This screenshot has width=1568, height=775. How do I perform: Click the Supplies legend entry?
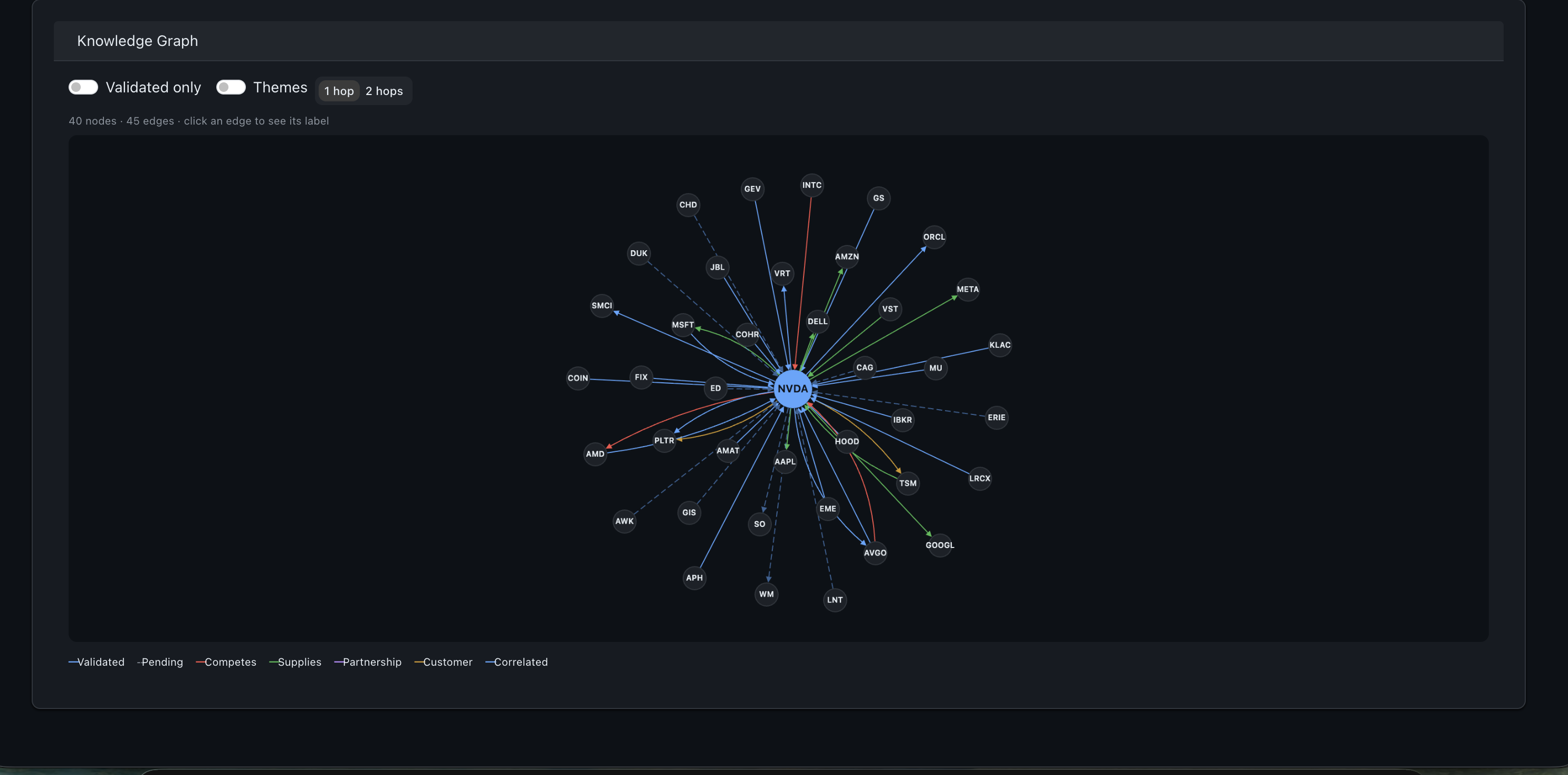coord(295,661)
